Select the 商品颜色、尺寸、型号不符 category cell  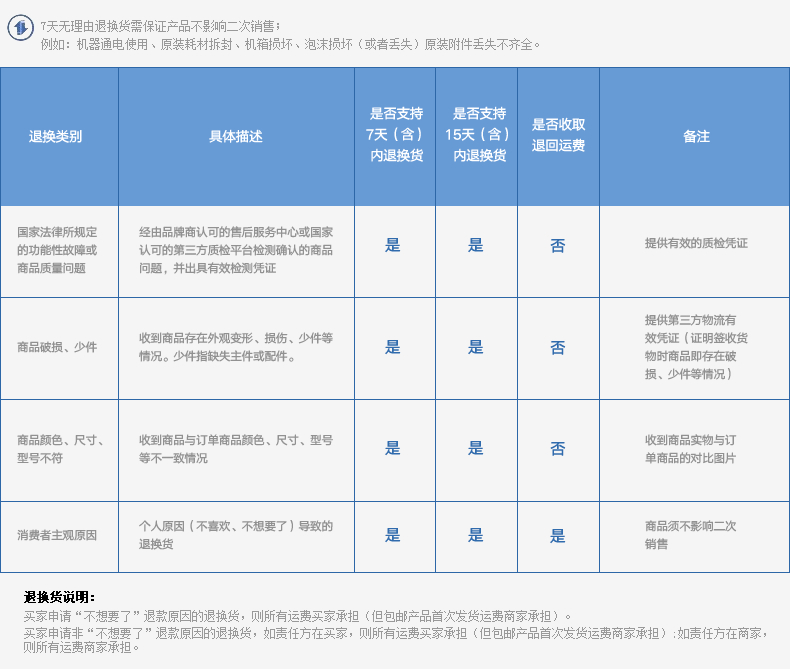(x=60, y=449)
